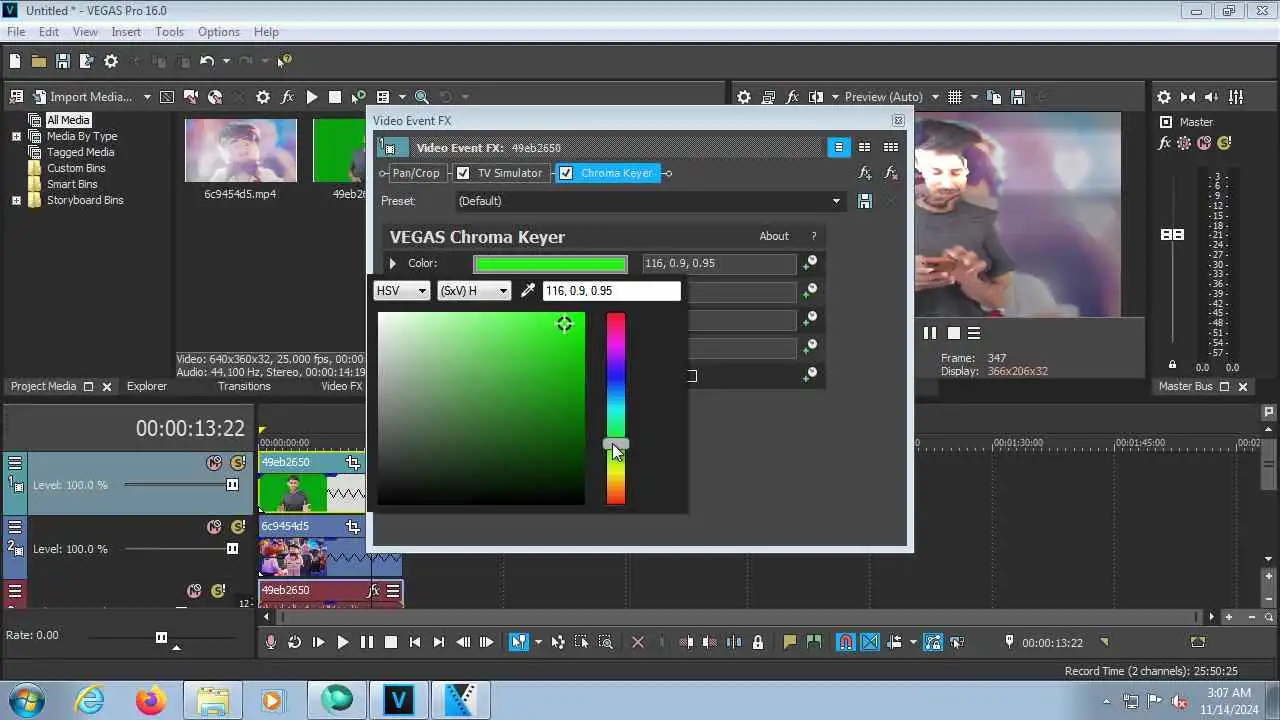
Task: Save the preset with the floppy icon
Action: click(865, 201)
